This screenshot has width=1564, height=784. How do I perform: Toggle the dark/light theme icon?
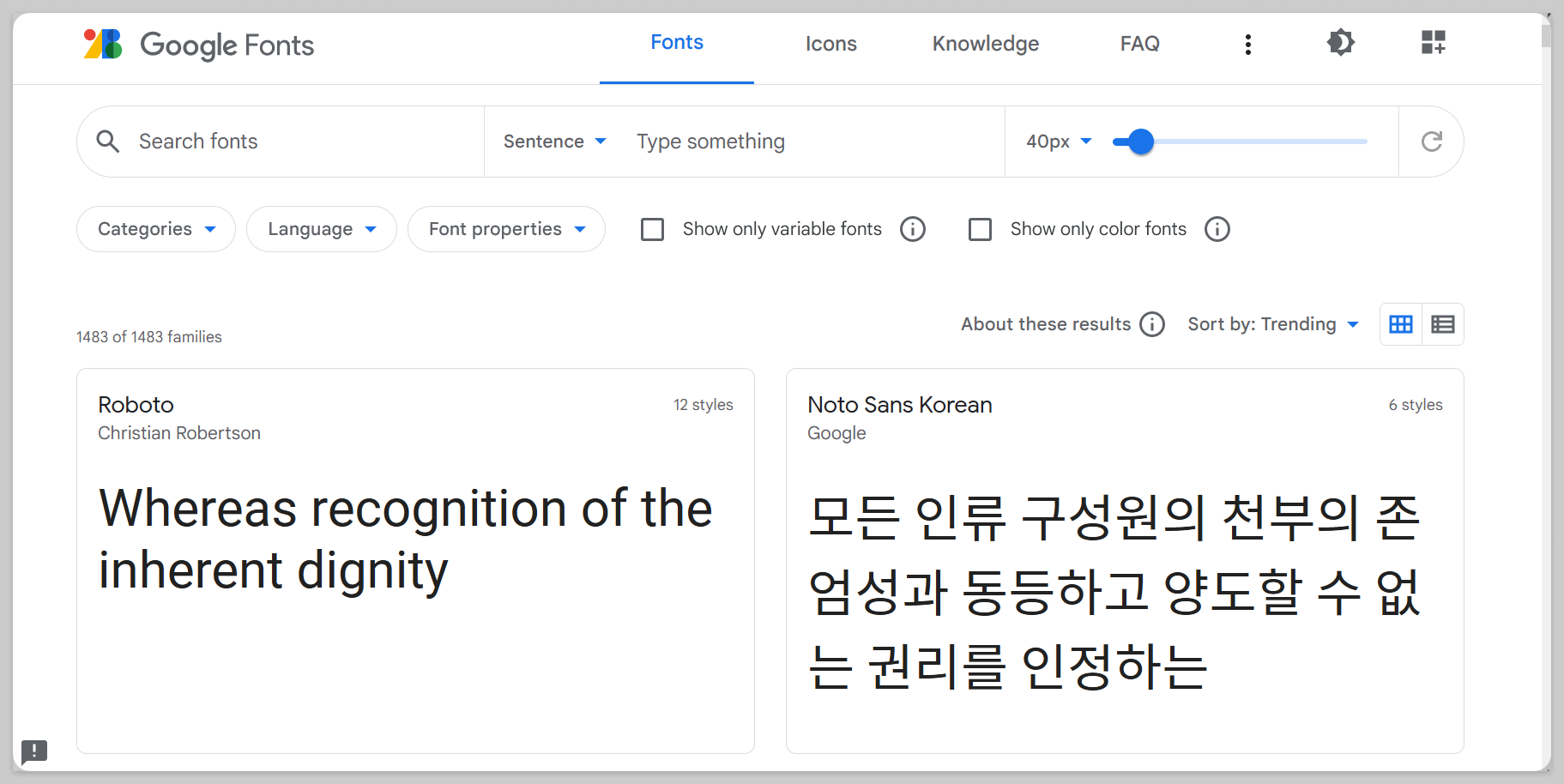pyautogui.click(x=1340, y=42)
